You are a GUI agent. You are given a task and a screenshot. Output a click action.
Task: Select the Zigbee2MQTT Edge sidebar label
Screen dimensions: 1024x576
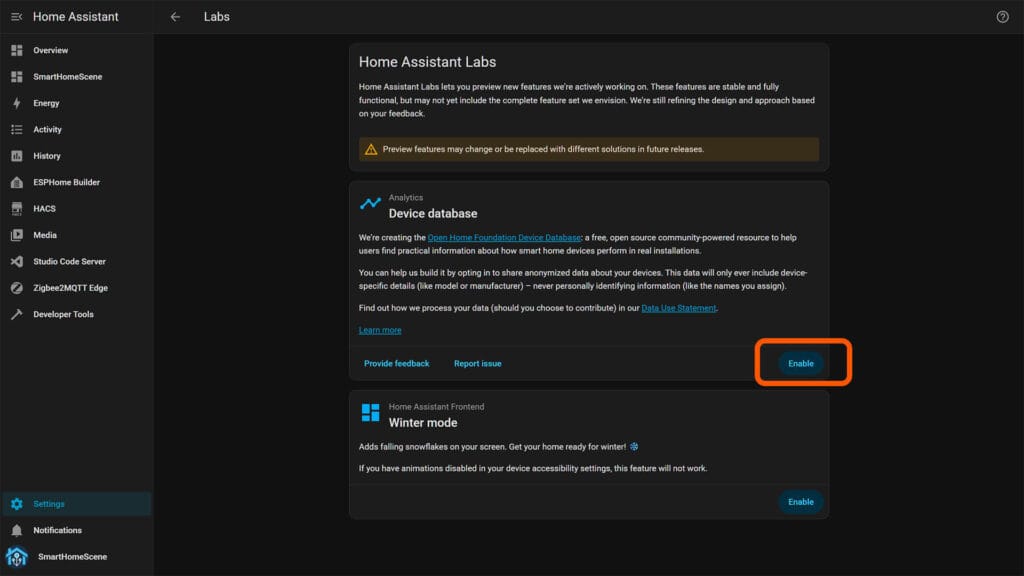coord(71,288)
